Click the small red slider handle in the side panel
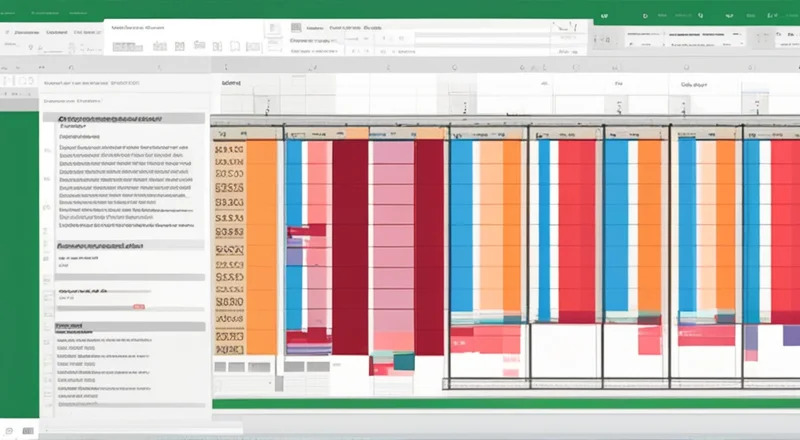Viewport: 800px width, 440px height. [140, 306]
